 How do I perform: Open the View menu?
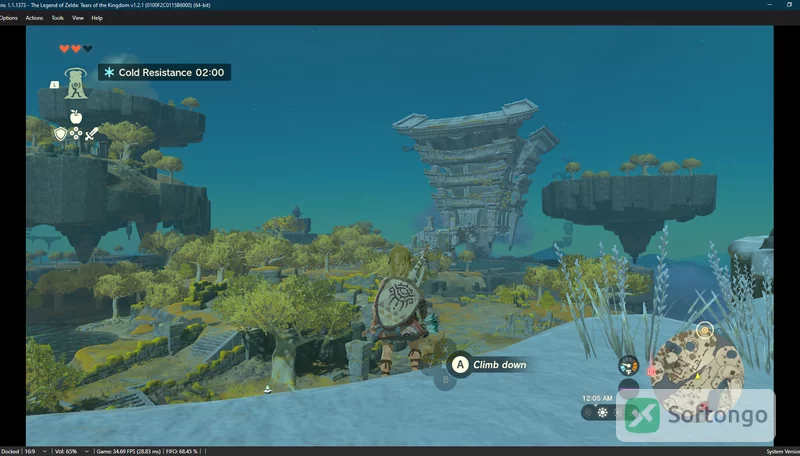pos(78,18)
